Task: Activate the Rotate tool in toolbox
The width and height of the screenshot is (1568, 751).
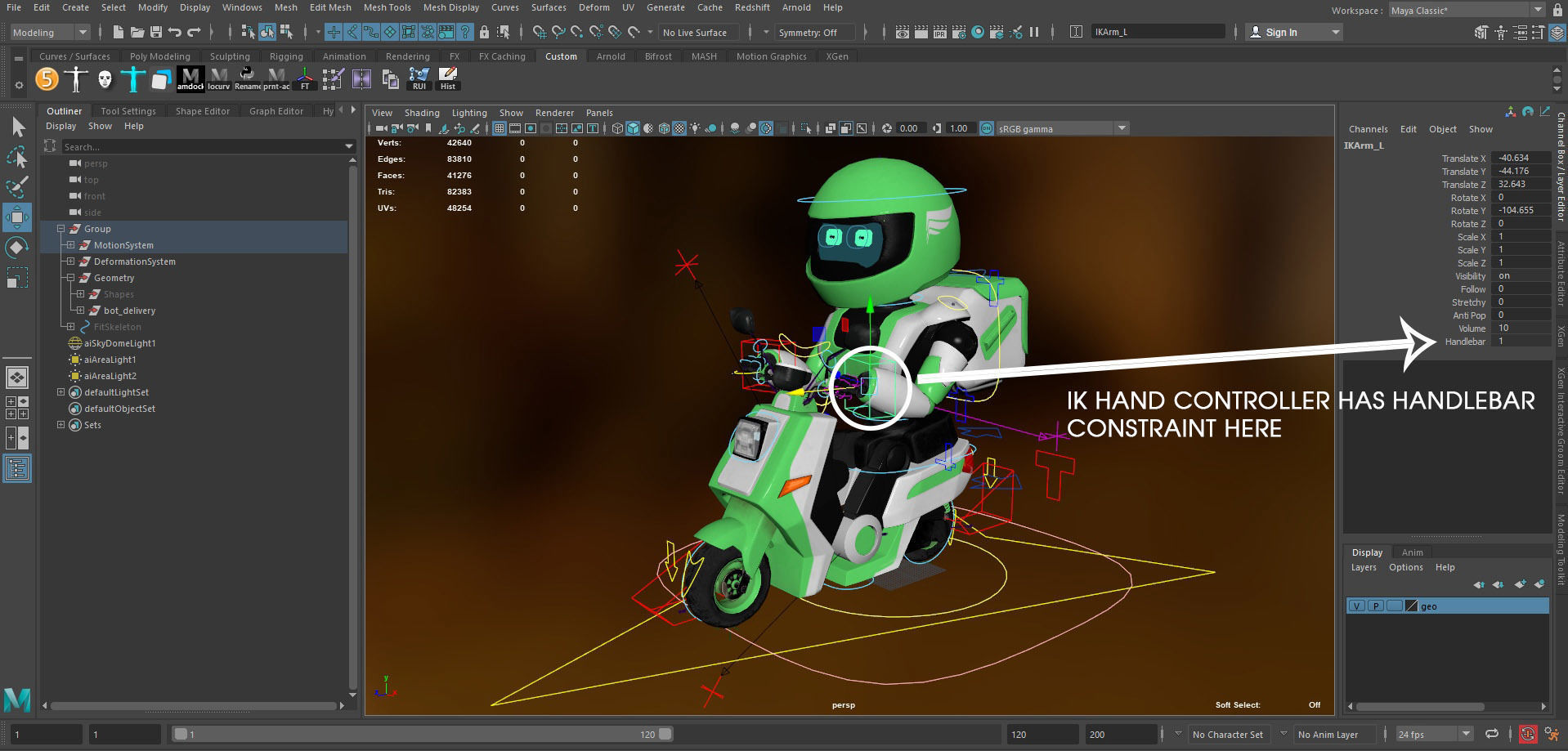Action: tap(17, 248)
